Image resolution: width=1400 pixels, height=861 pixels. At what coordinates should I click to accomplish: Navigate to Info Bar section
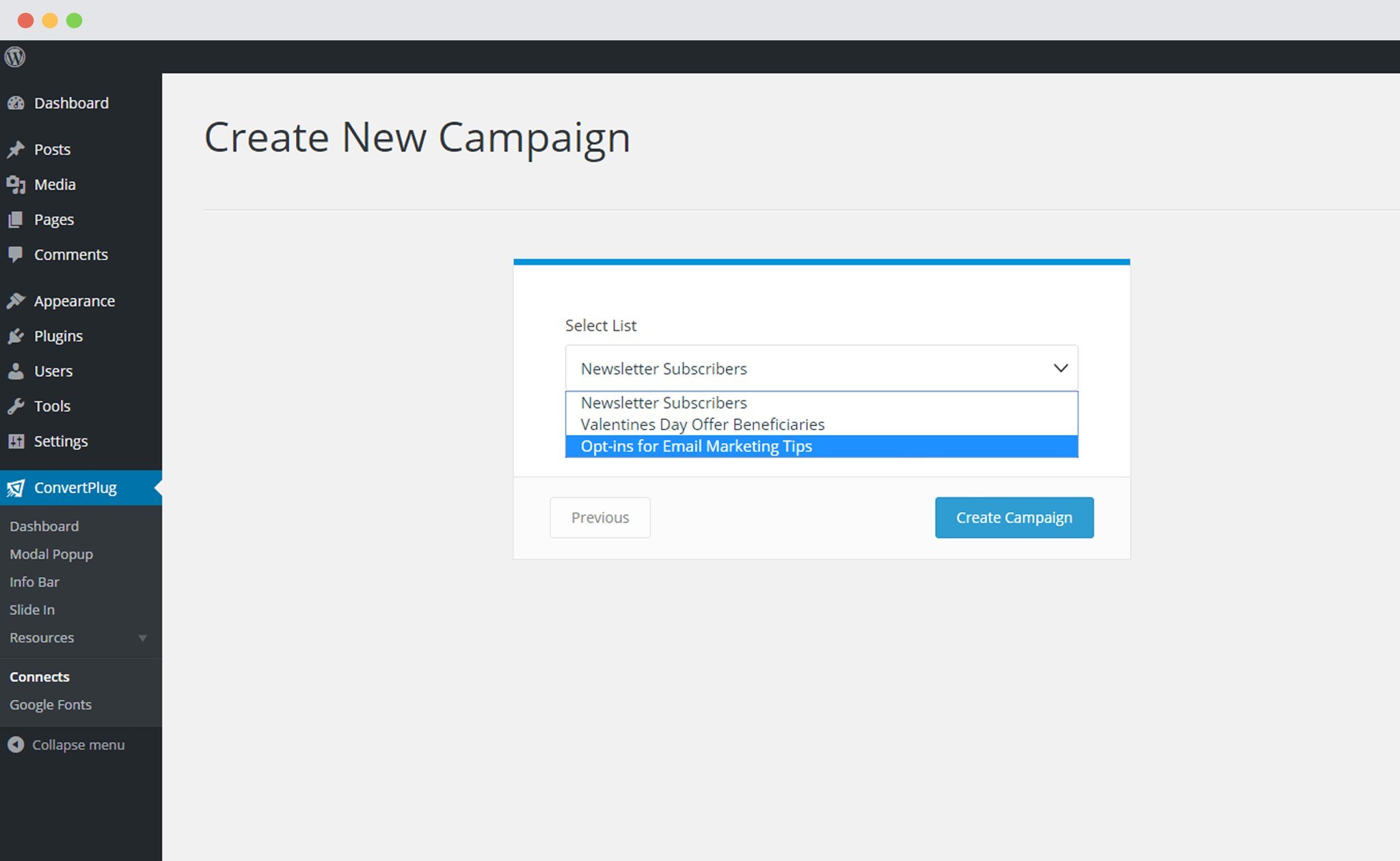pyautogui.click(x=33, y=581)
